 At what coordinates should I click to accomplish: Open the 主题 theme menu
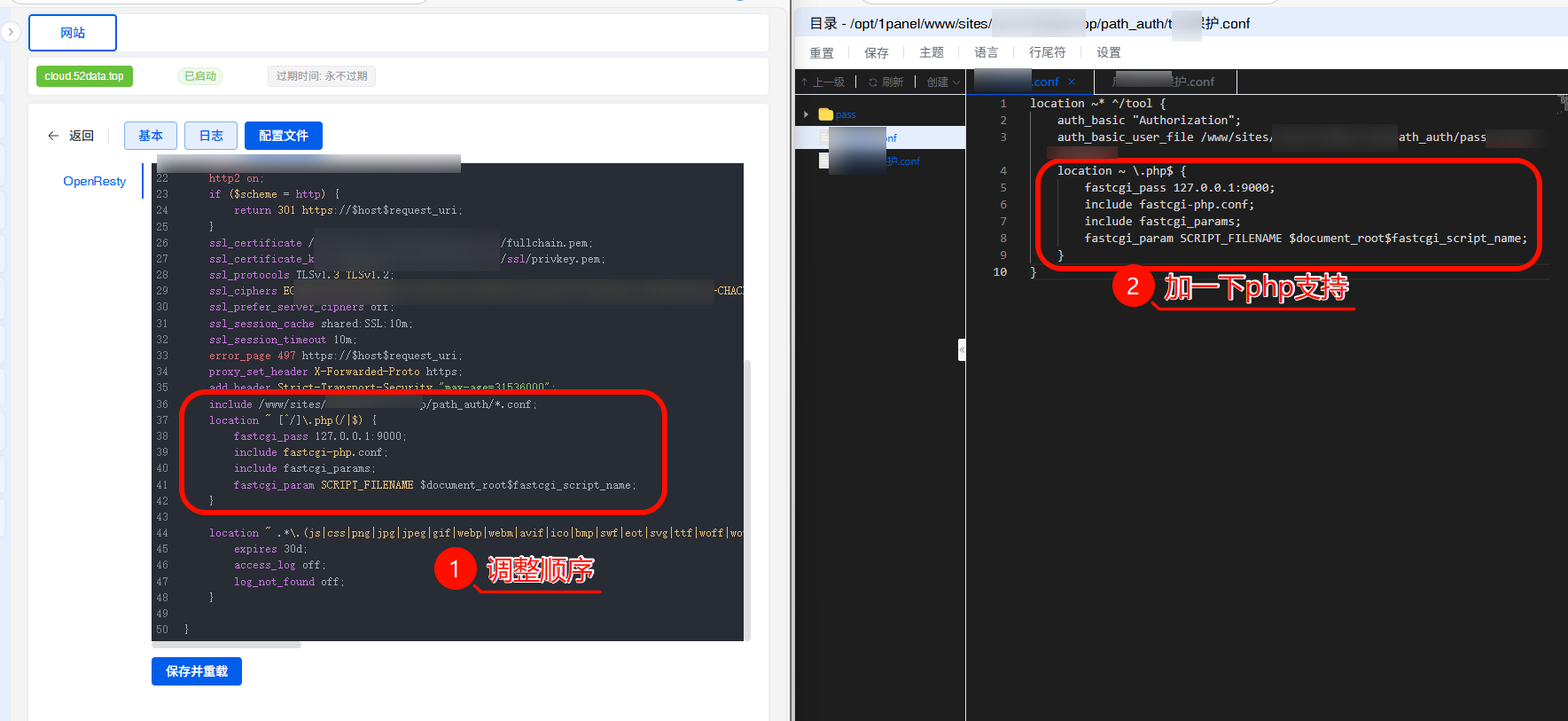click(x=931, y=53)
